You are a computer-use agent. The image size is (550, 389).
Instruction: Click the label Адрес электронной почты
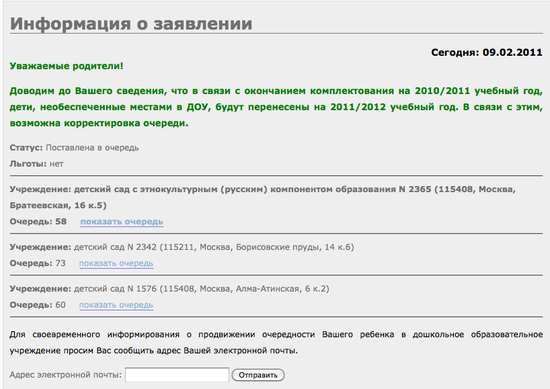click(66, 375)
